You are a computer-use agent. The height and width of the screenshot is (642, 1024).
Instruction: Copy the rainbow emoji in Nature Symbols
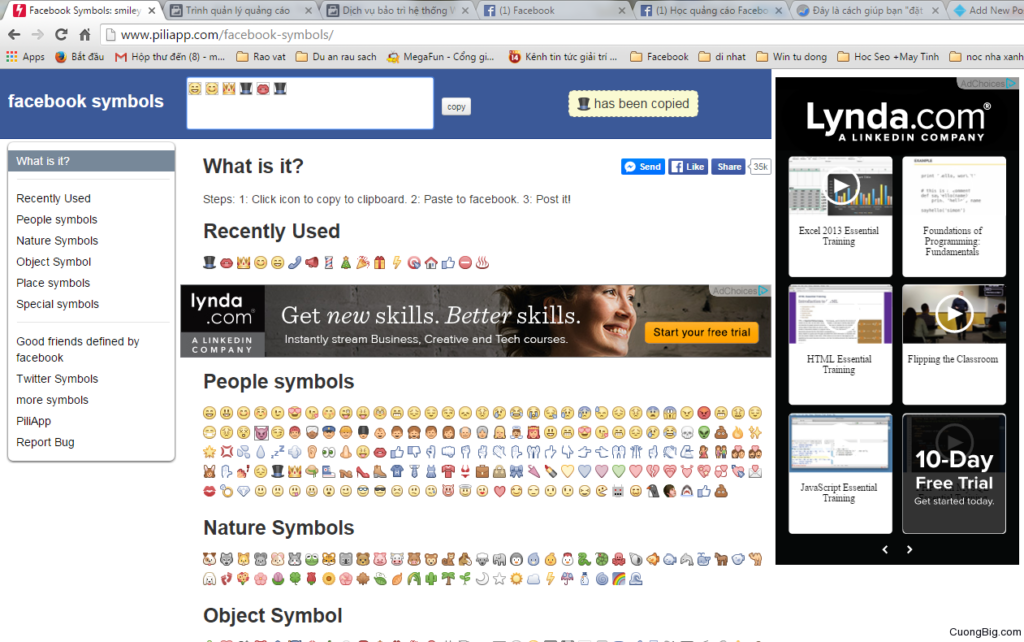click(x=618, y=579)
